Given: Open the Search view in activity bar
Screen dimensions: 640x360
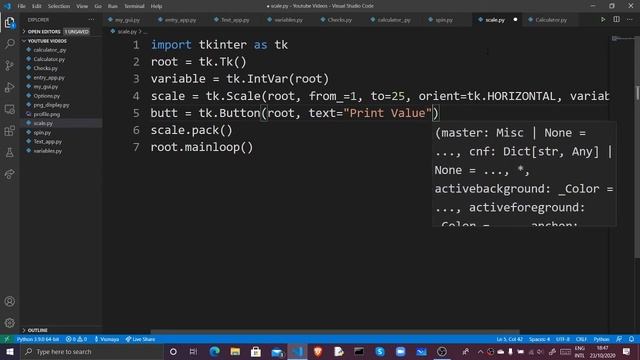Looking at the screenshot, I should click(9, 44).
